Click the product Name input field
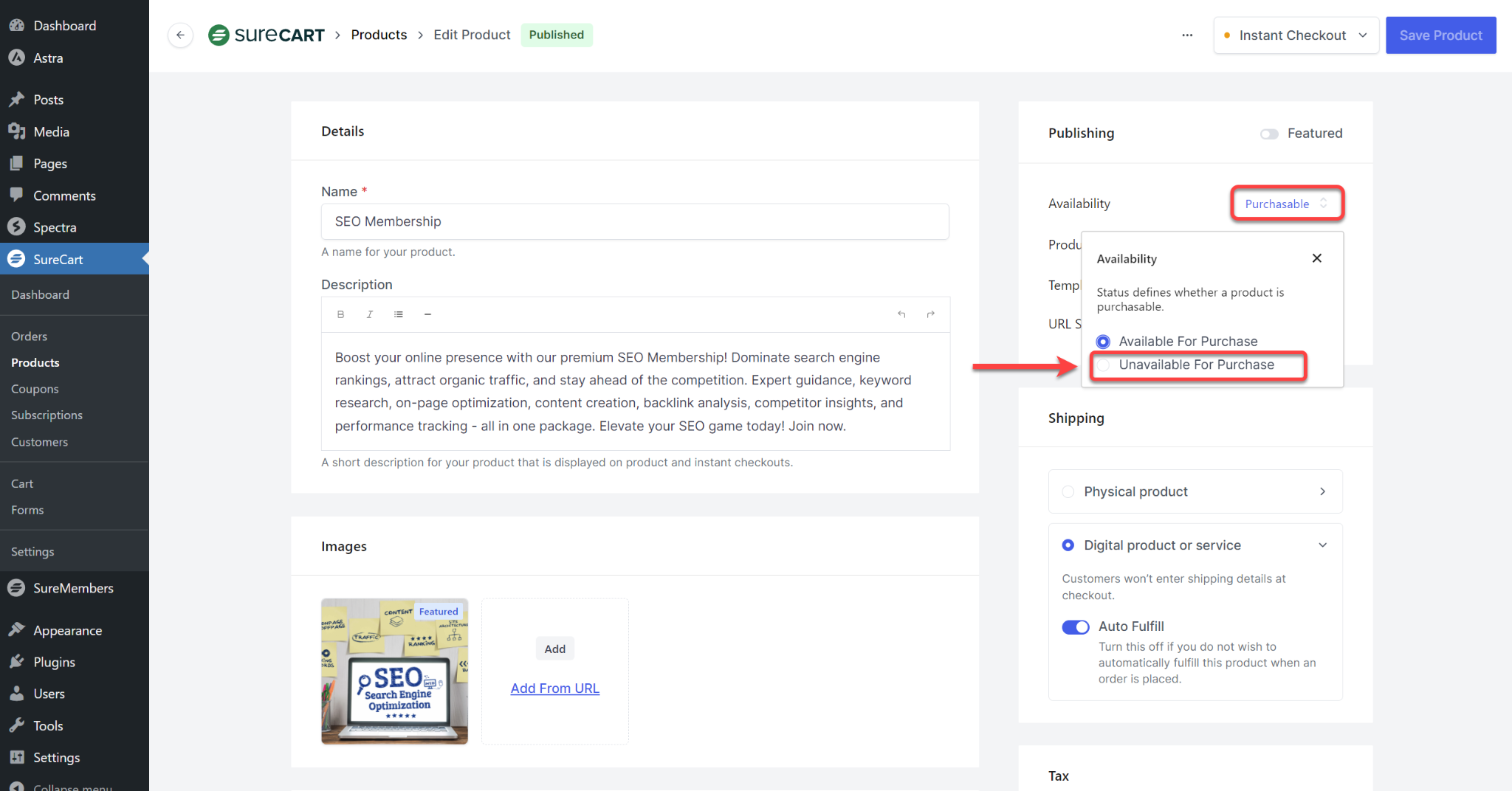 tap(635, 221)
